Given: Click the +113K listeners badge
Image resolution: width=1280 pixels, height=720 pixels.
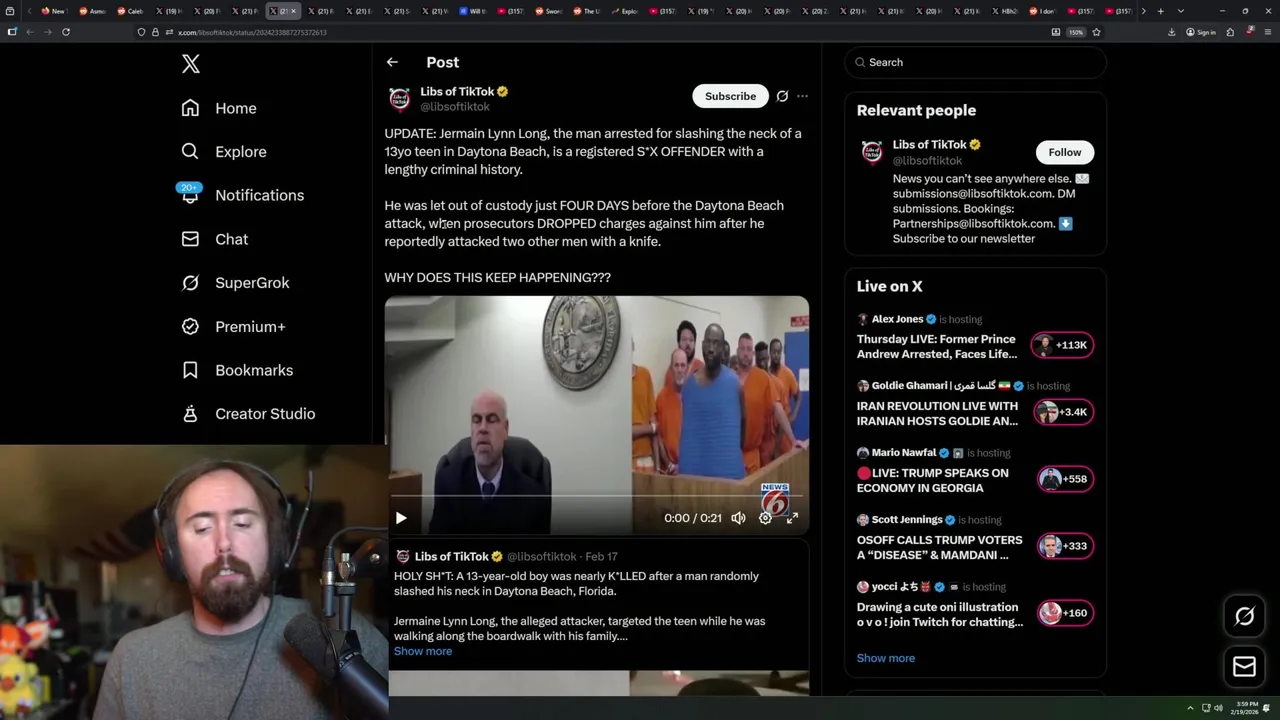Looking at the screenshot, I should pos(1062,345).
